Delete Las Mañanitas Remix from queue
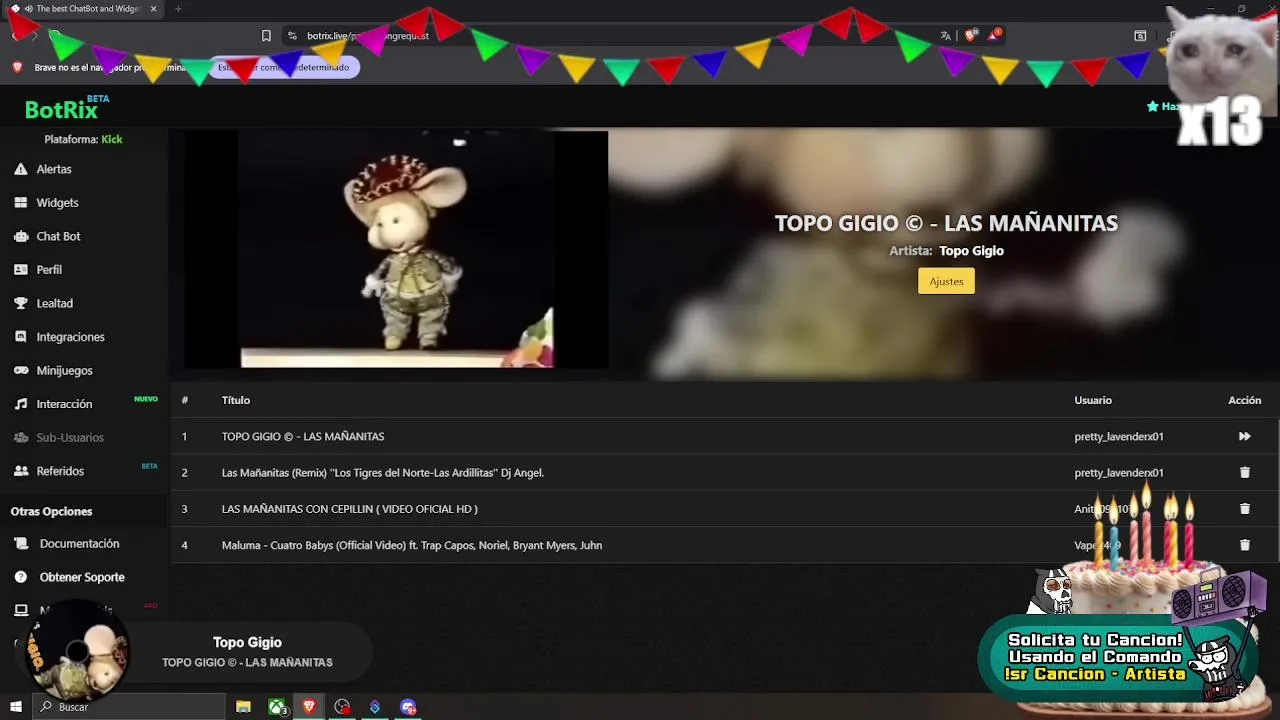Viewport: 1280px width, 720px height. click(1244, 472)
